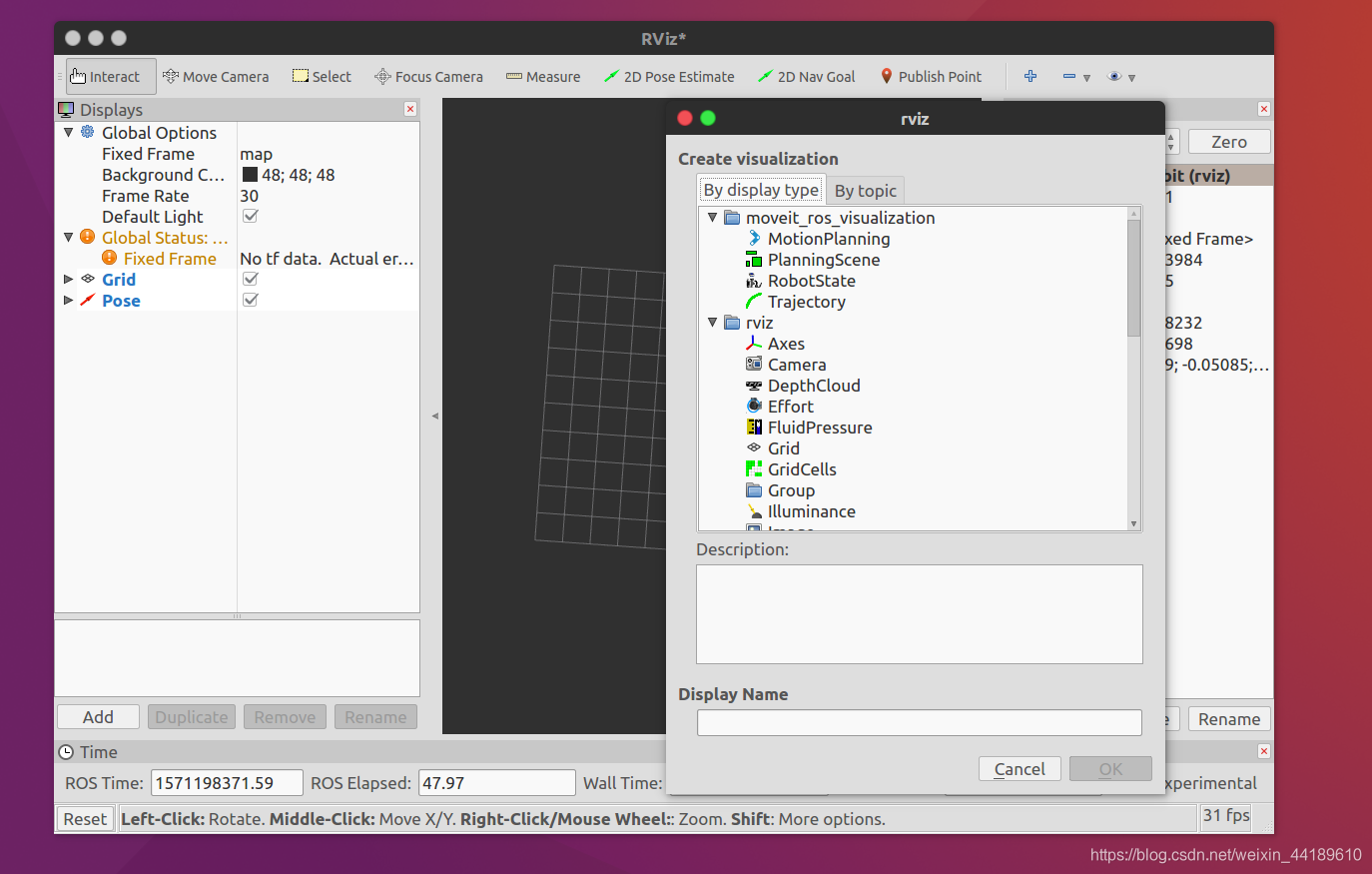This screenshot has height=874, width=1372.
Task: Click the Grid icon in Displays panel
Action: tap(88, 279)
